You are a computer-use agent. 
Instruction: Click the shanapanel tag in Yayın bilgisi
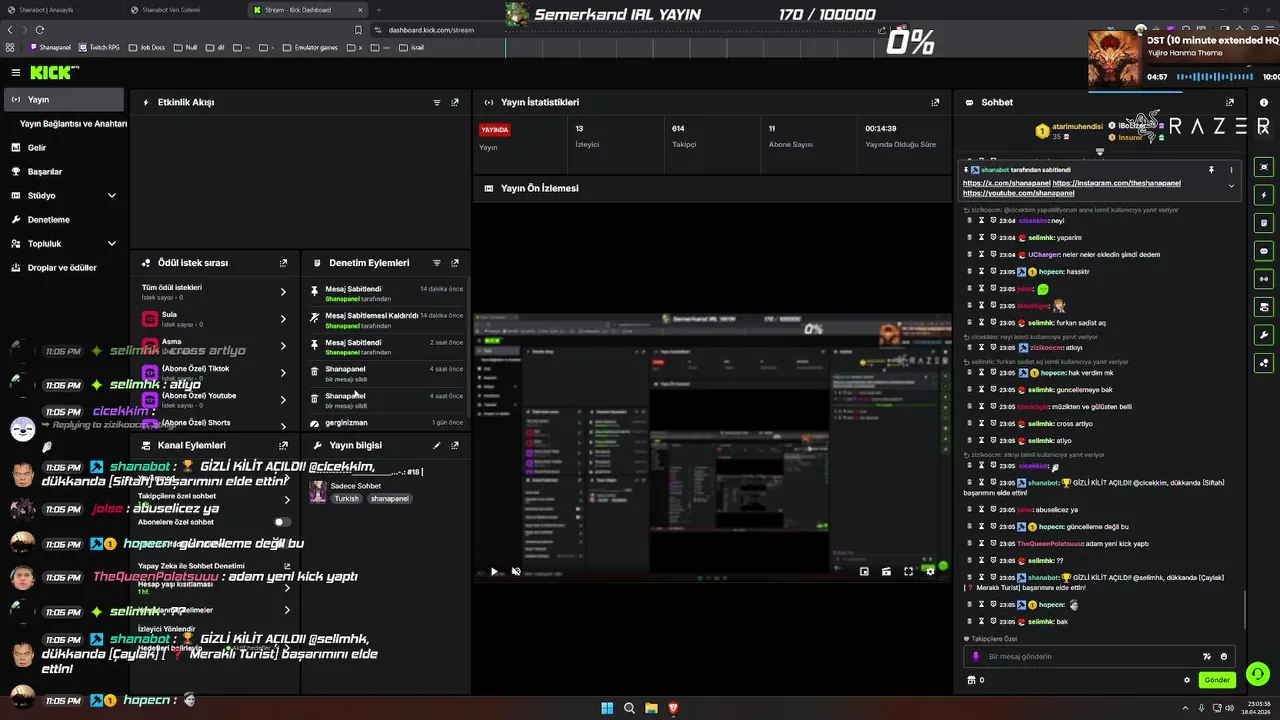pyautogui.click(x=389, y=499)
